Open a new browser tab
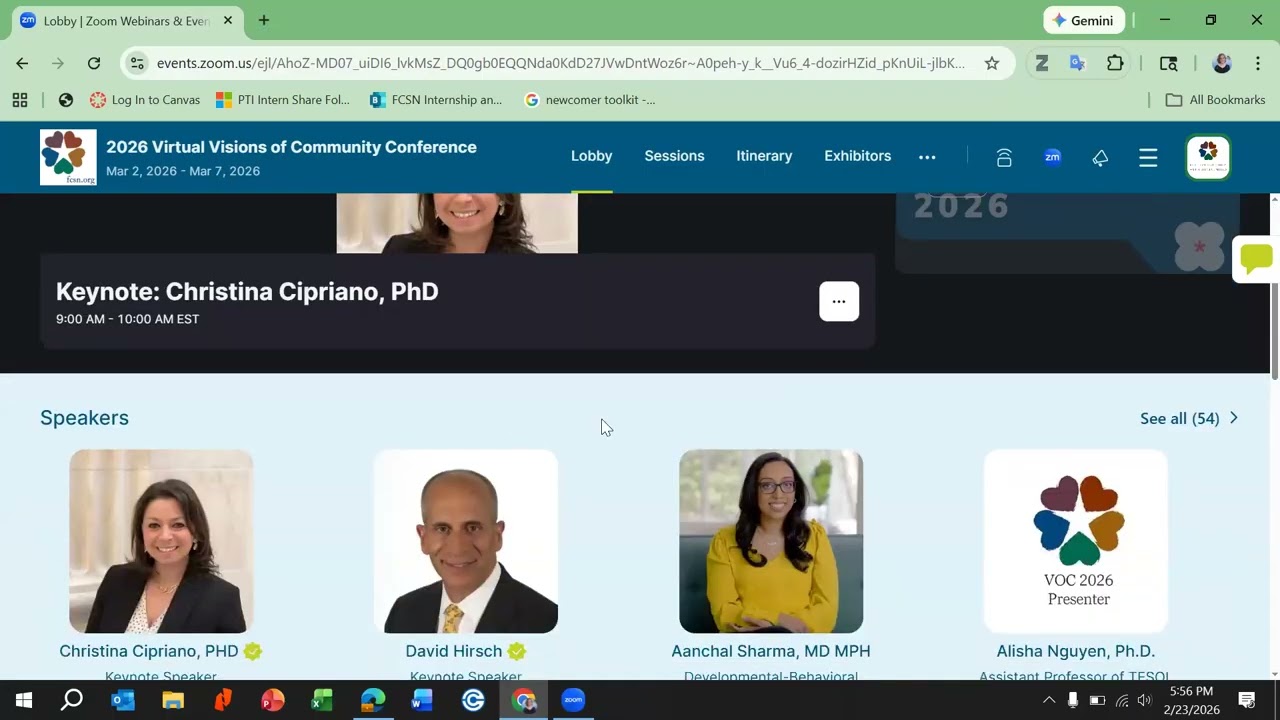The width and height of the screenshot is (1280, 720). 264,20
